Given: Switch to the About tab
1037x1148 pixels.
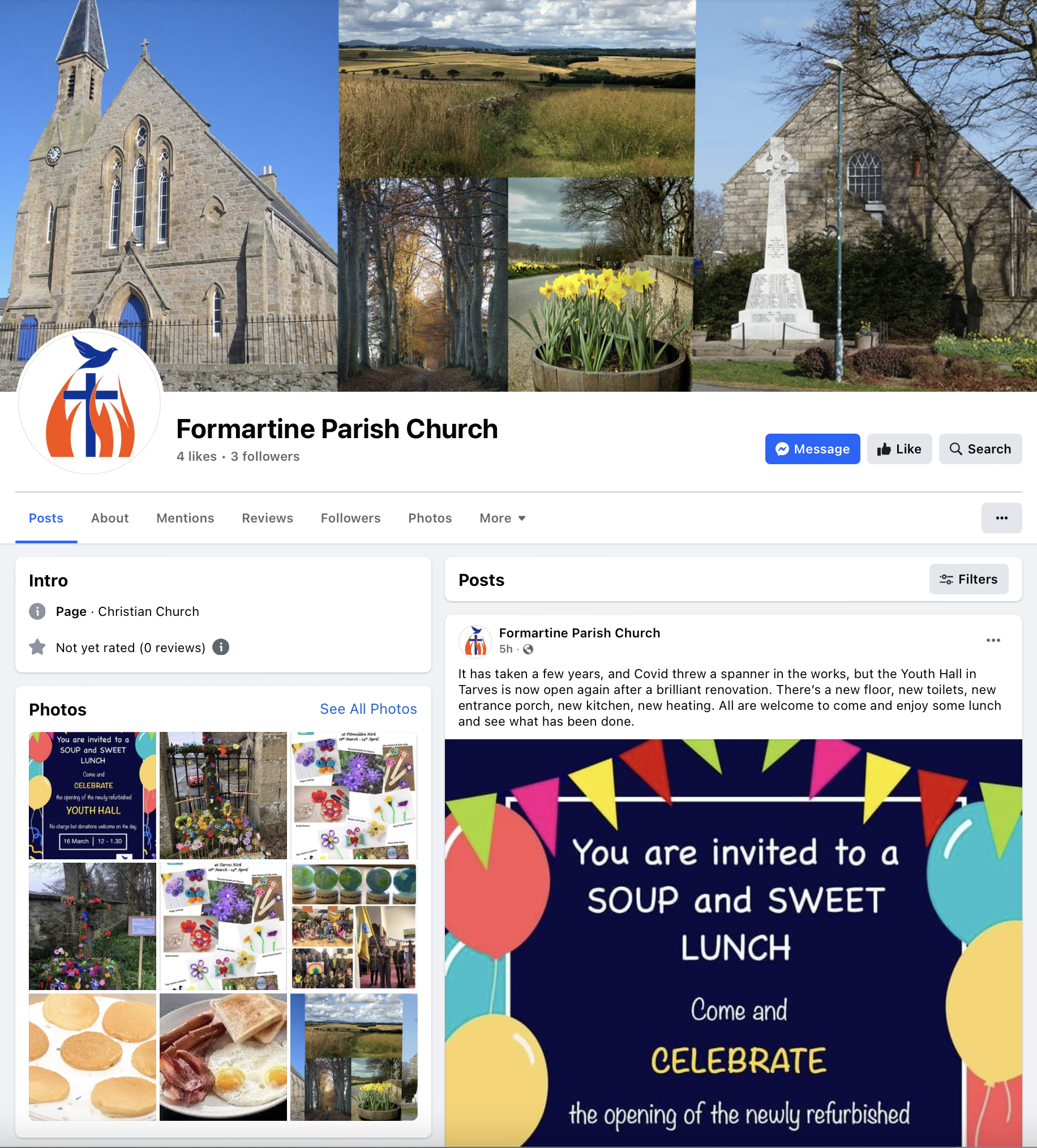Looking at the screenshot, I should tap(110, 517).
